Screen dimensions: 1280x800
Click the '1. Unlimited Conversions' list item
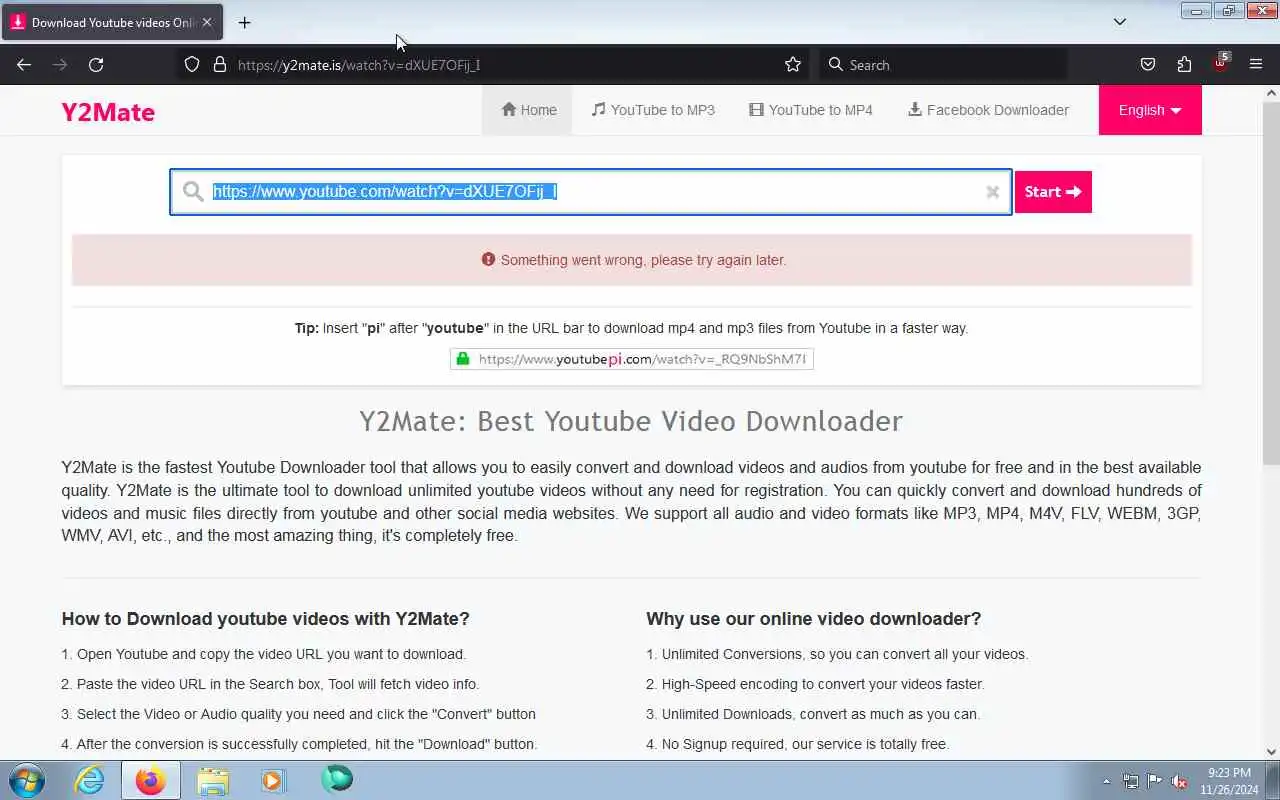837,654
